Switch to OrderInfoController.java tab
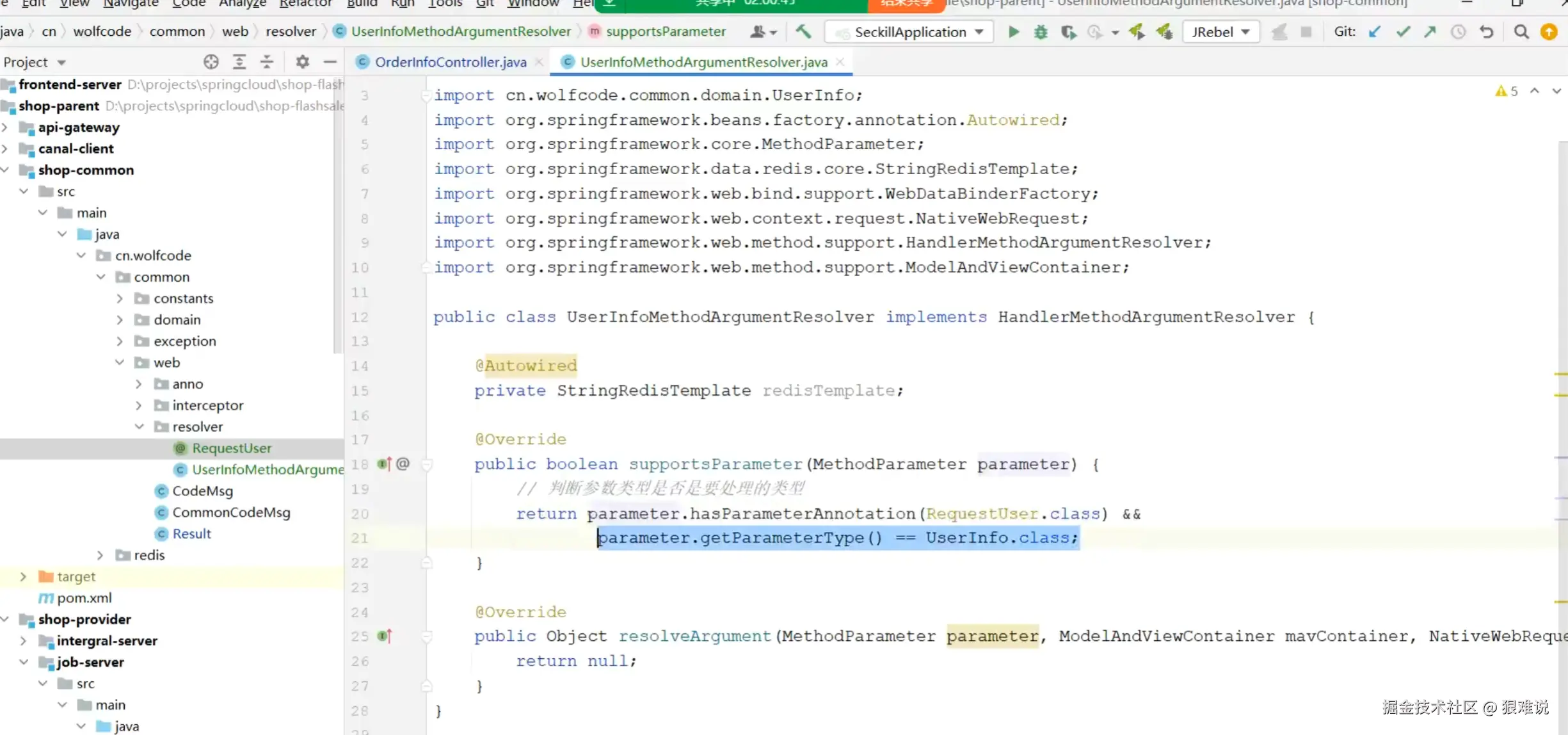 click(x=450, y=62)
